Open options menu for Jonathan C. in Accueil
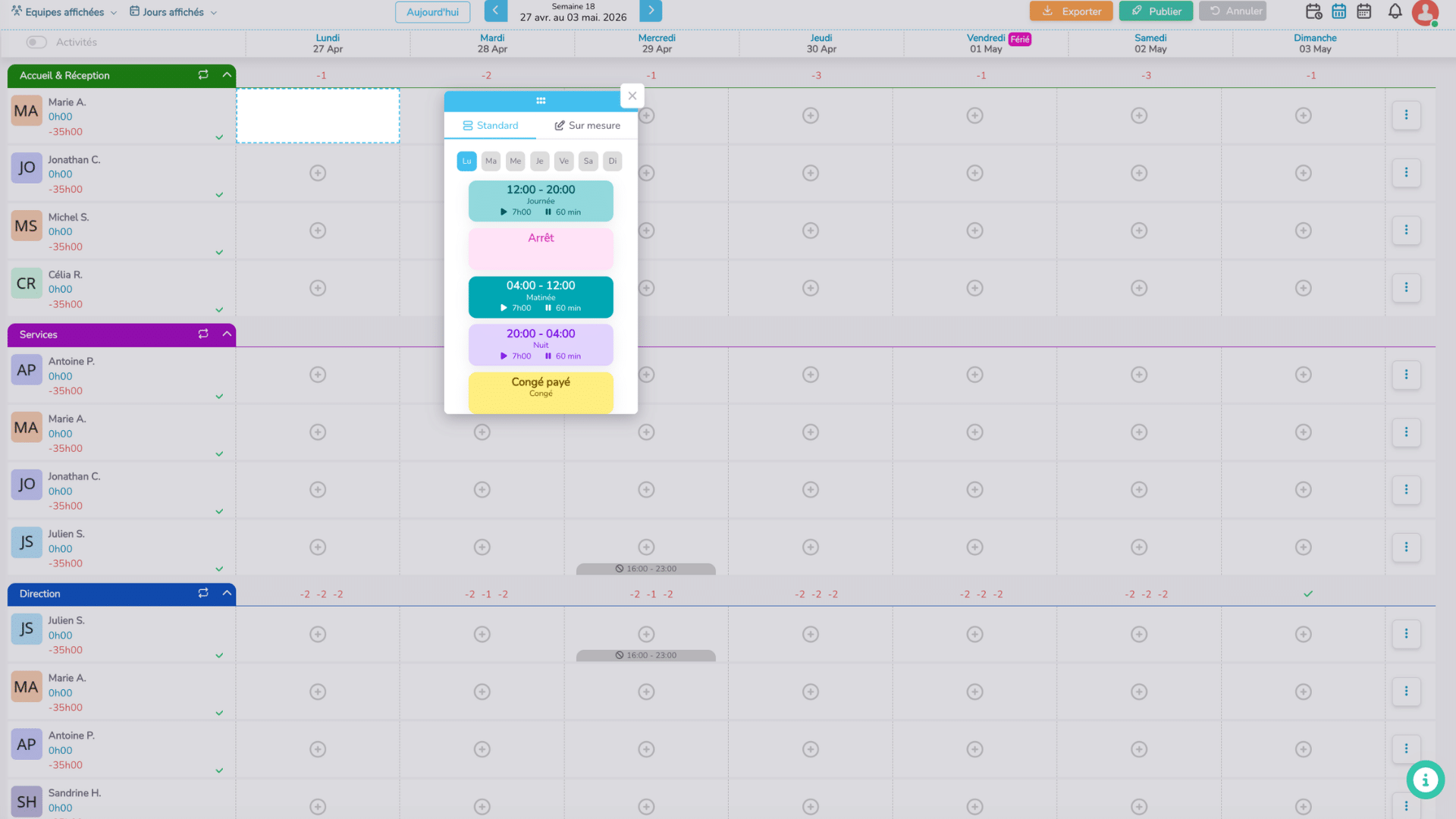The width and height of the screenshot is (1456, 819). [x=1406, y=173]
